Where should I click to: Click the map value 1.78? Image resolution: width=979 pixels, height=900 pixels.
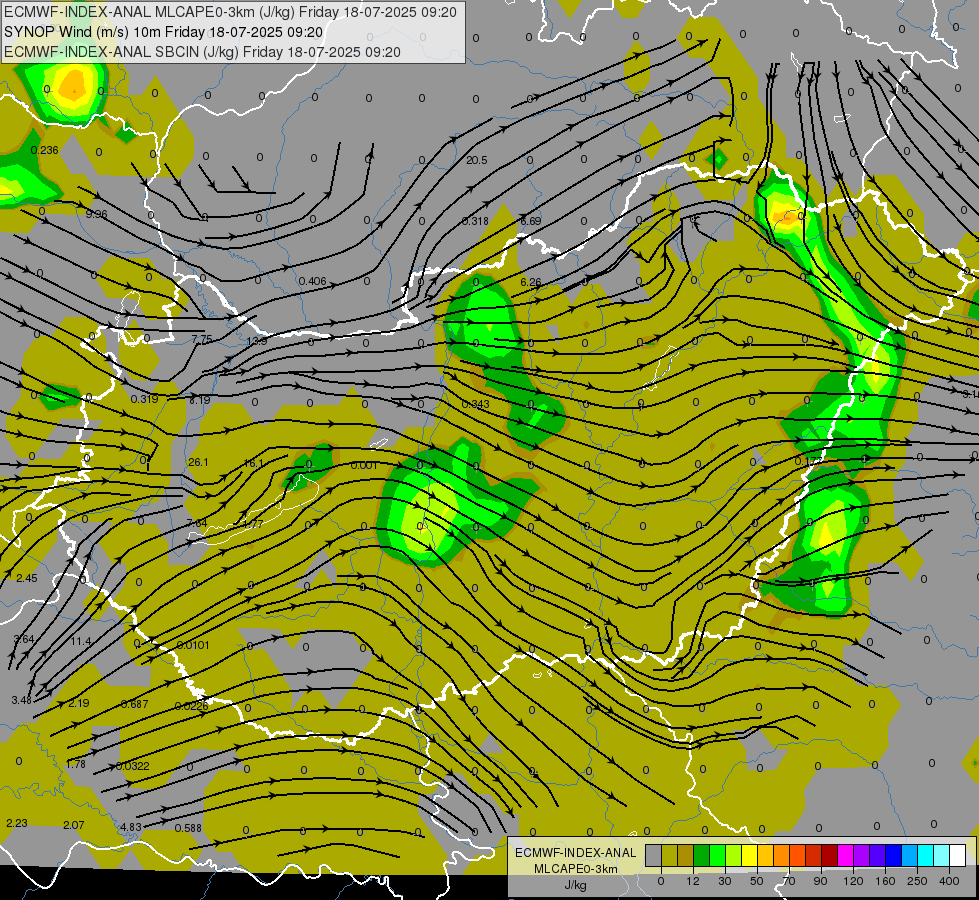pyautogui.click(x=76, y=764)
